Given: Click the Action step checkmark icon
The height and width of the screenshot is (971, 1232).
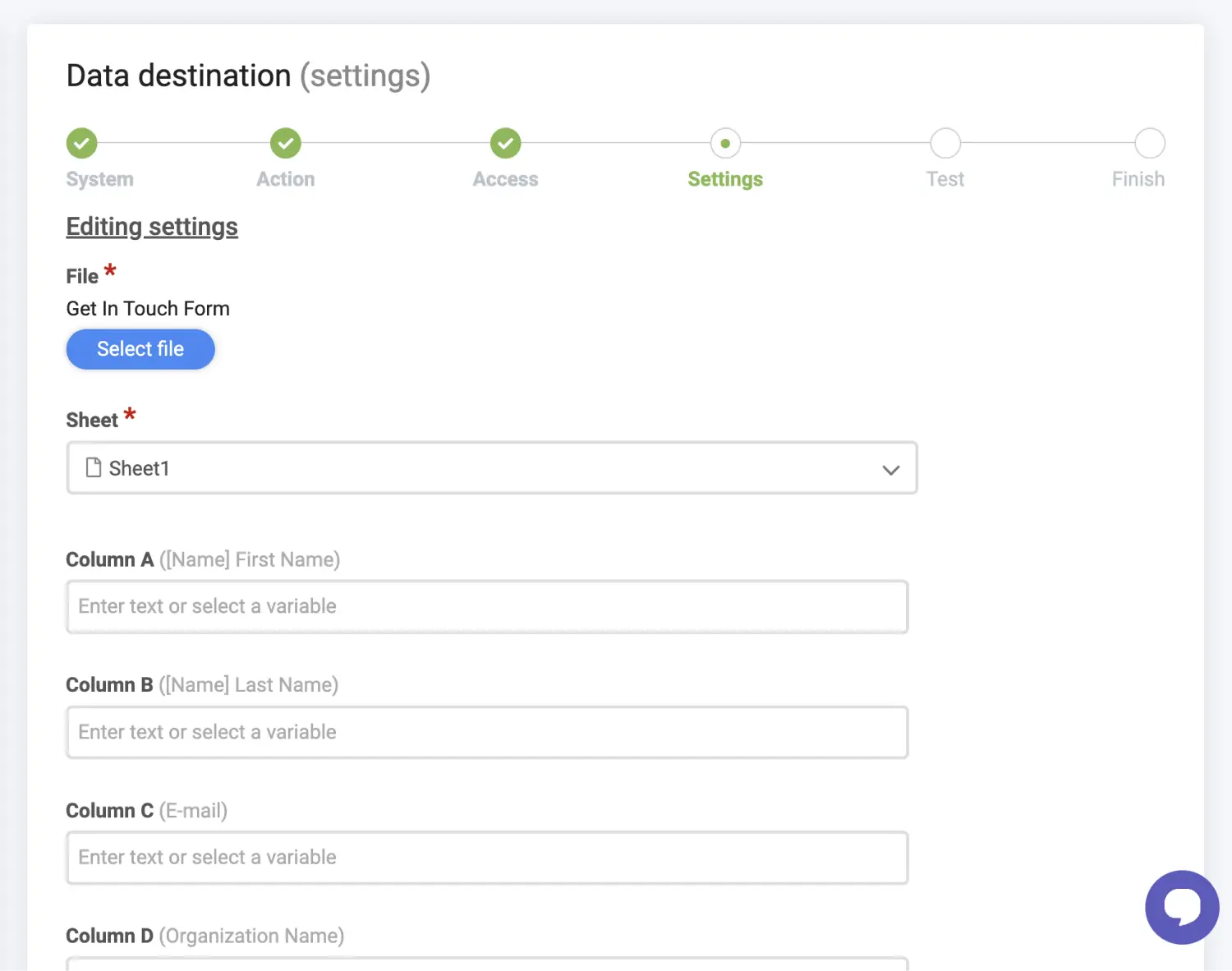Looking at the screenshot, I should pyautogui.click(x=286, y=143).
